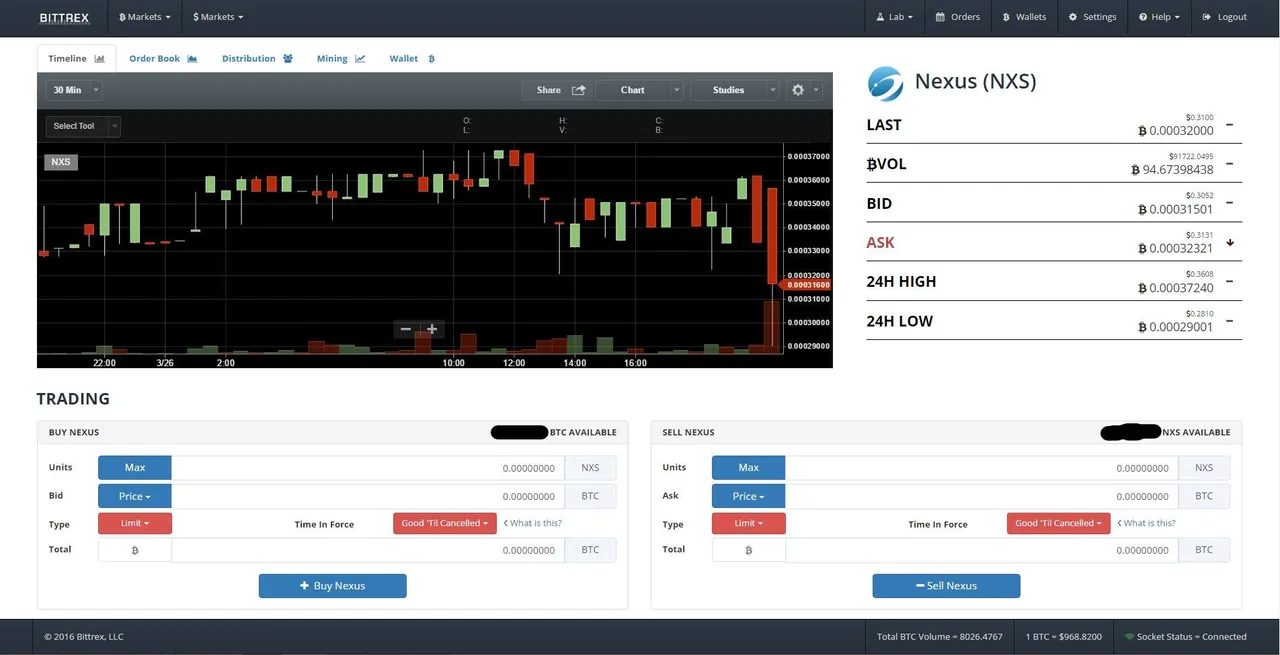Click Max button in Sell Nexus

pos(749,468)
